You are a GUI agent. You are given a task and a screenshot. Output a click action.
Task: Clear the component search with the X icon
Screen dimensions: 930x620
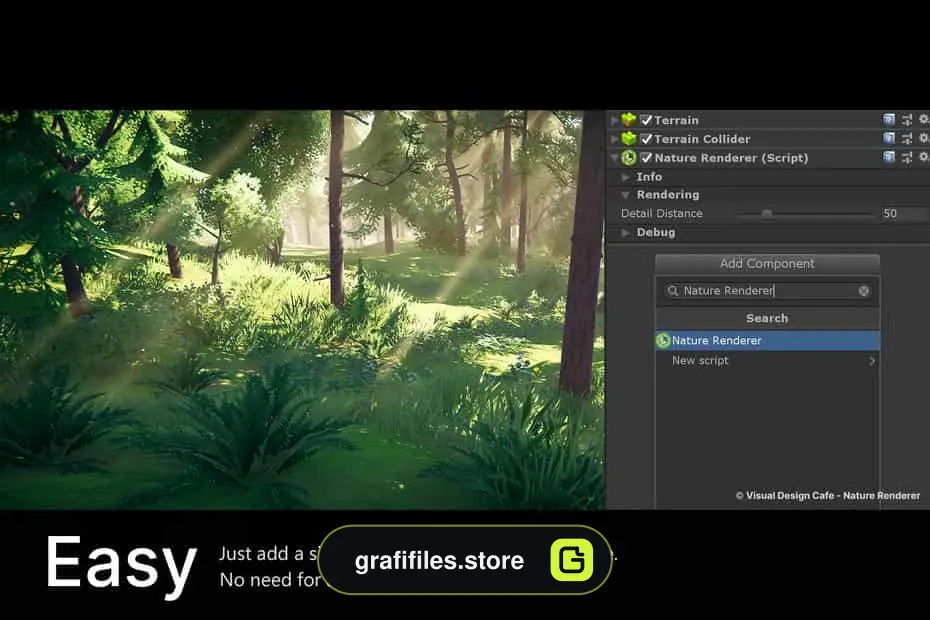[x=864, y=291]
